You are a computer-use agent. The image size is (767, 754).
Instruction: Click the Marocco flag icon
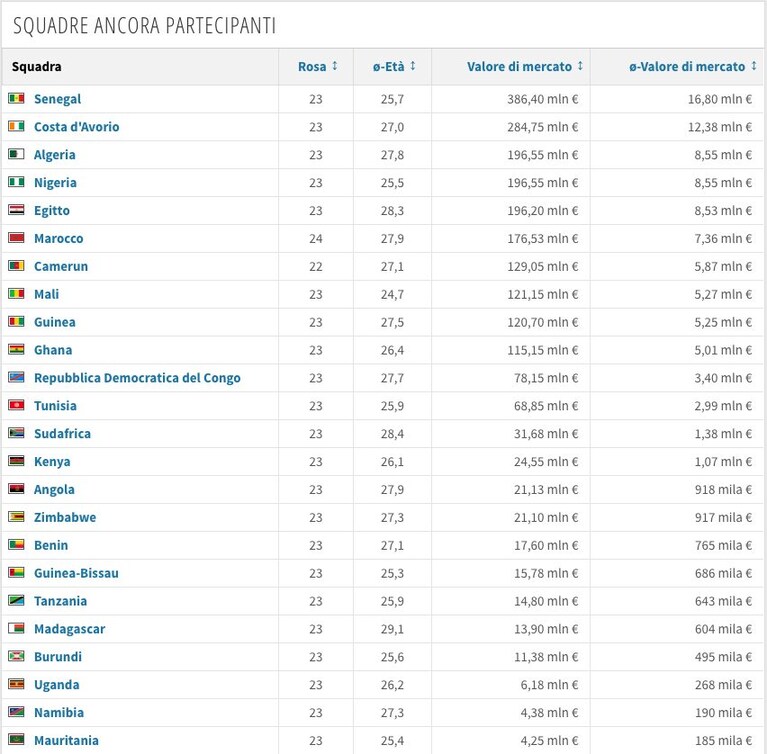coord(16,238)
